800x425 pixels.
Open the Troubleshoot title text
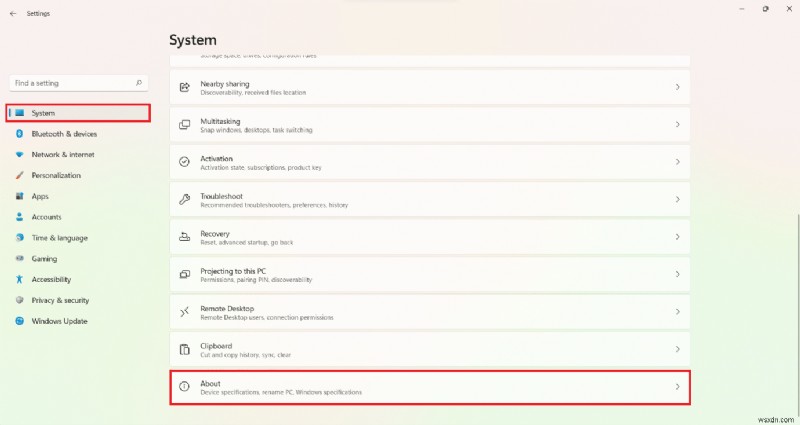click(221, 196)
